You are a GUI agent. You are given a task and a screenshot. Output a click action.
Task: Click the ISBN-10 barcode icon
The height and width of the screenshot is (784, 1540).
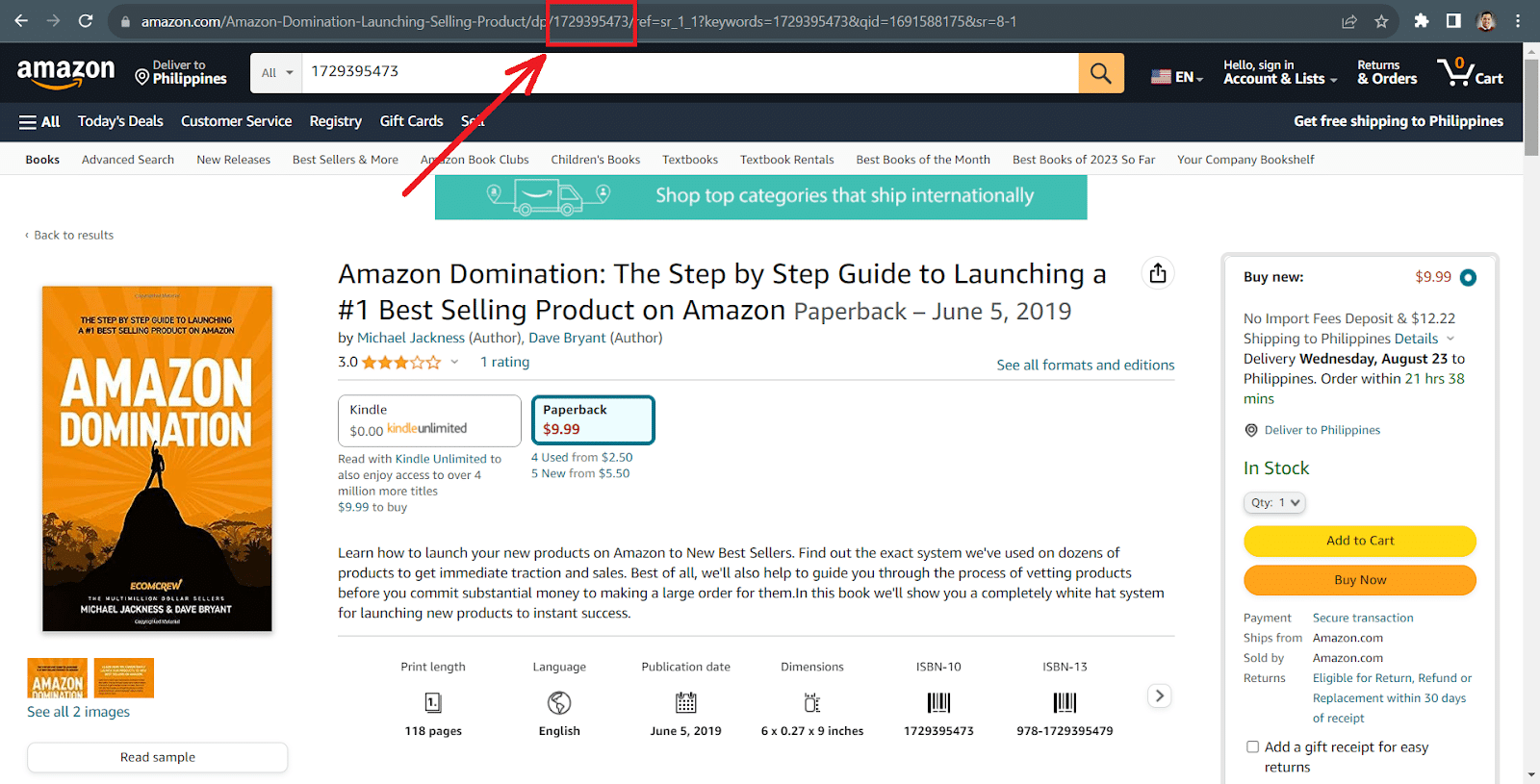[938, 702]
